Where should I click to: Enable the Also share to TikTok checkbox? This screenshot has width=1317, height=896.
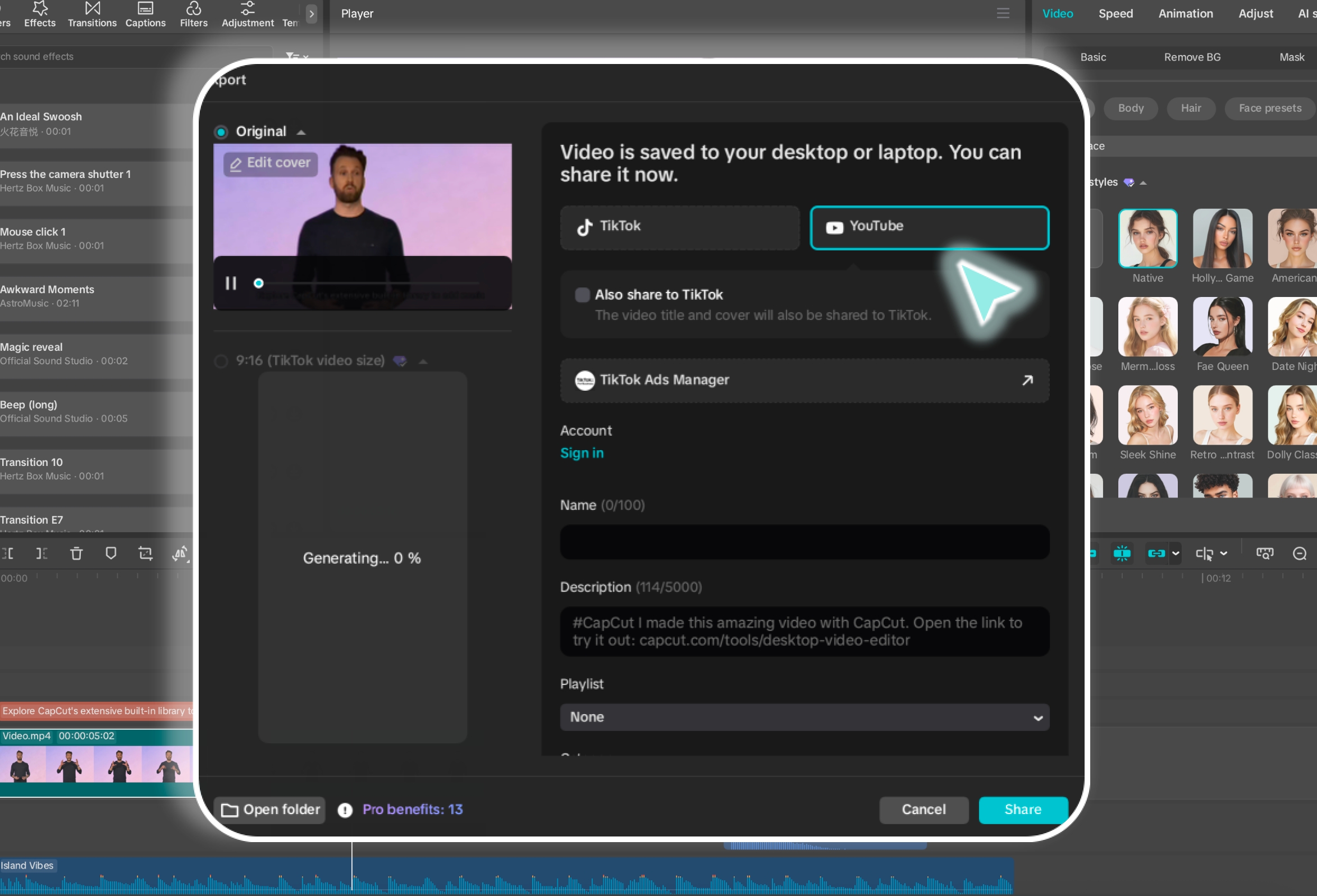(x=582, y=295)
